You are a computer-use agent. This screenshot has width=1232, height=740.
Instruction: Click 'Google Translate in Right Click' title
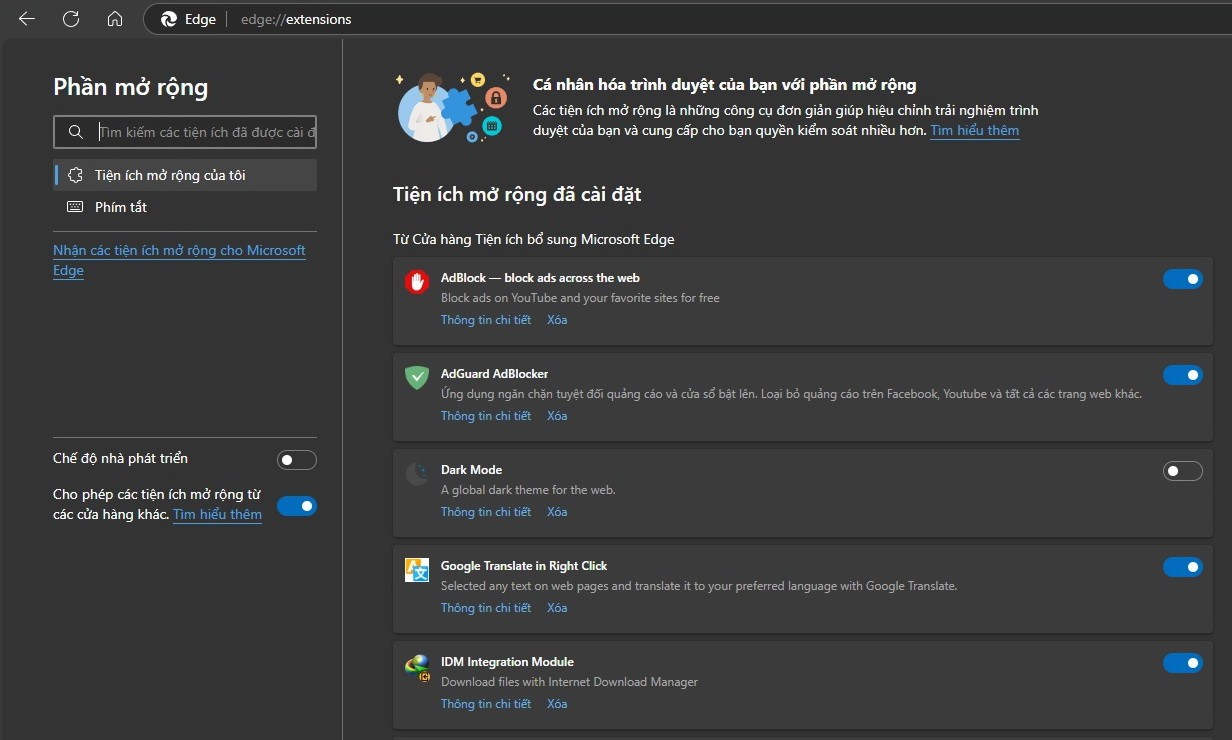click(x=524, y=566)
